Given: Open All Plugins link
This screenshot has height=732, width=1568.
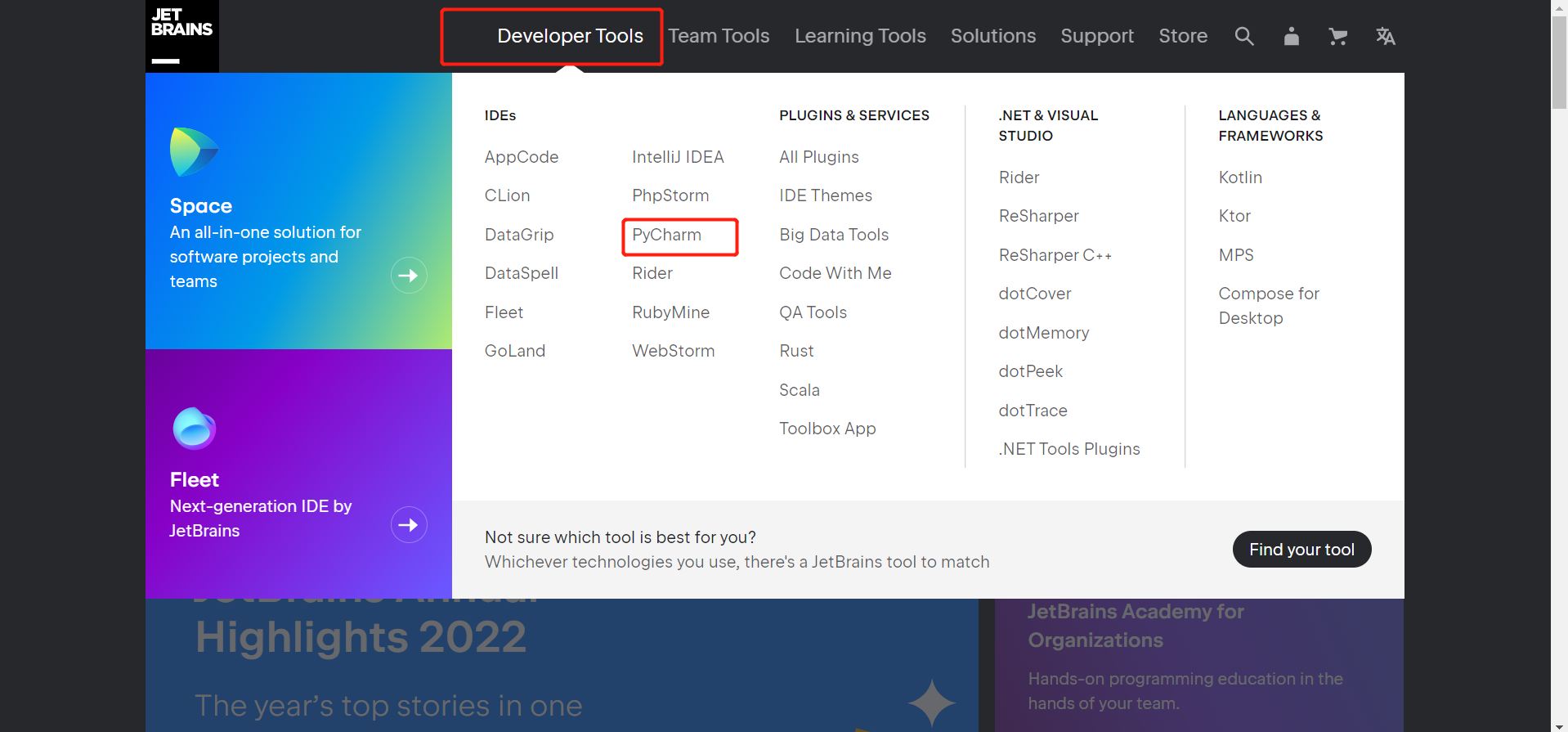Looking at the screenshot, I should pyautogui.click(x=819, y=157).
